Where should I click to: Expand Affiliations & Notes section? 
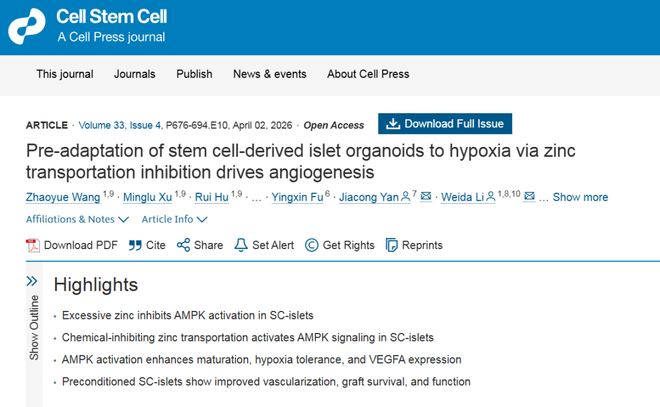(x=77, y=219)
